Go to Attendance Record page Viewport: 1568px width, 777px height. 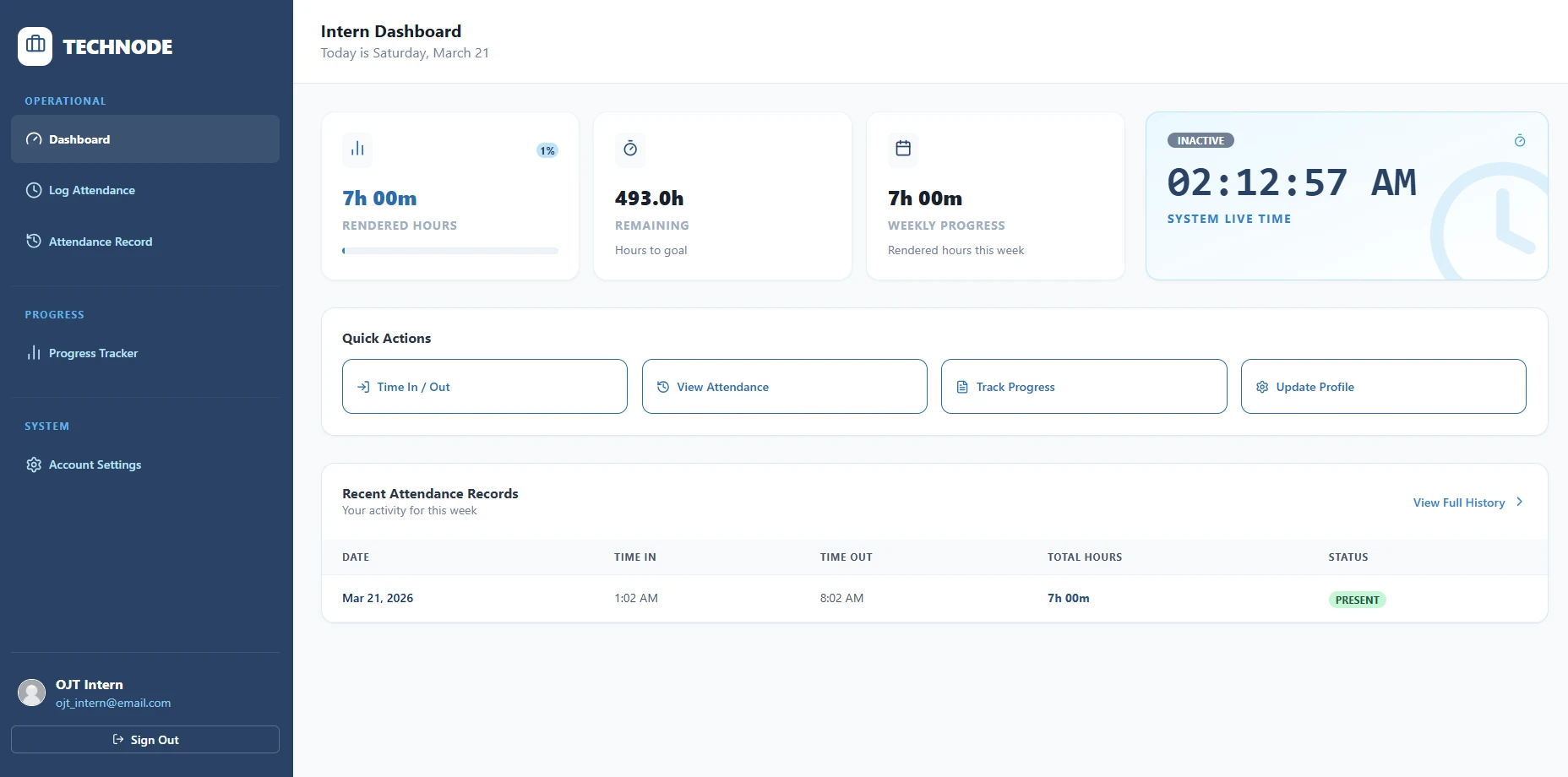(145, 242)
